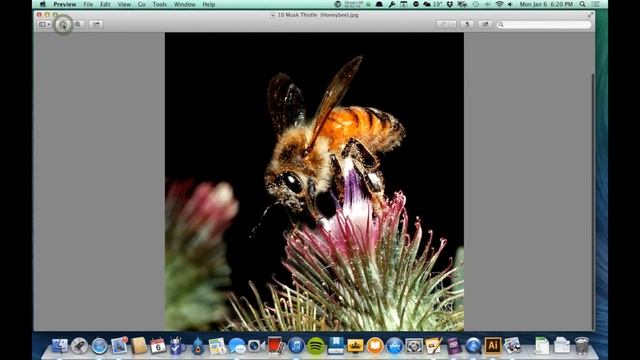This screenshot has width=640, height=360.
Task: Open the Window menu
Action: coord(184,4)
